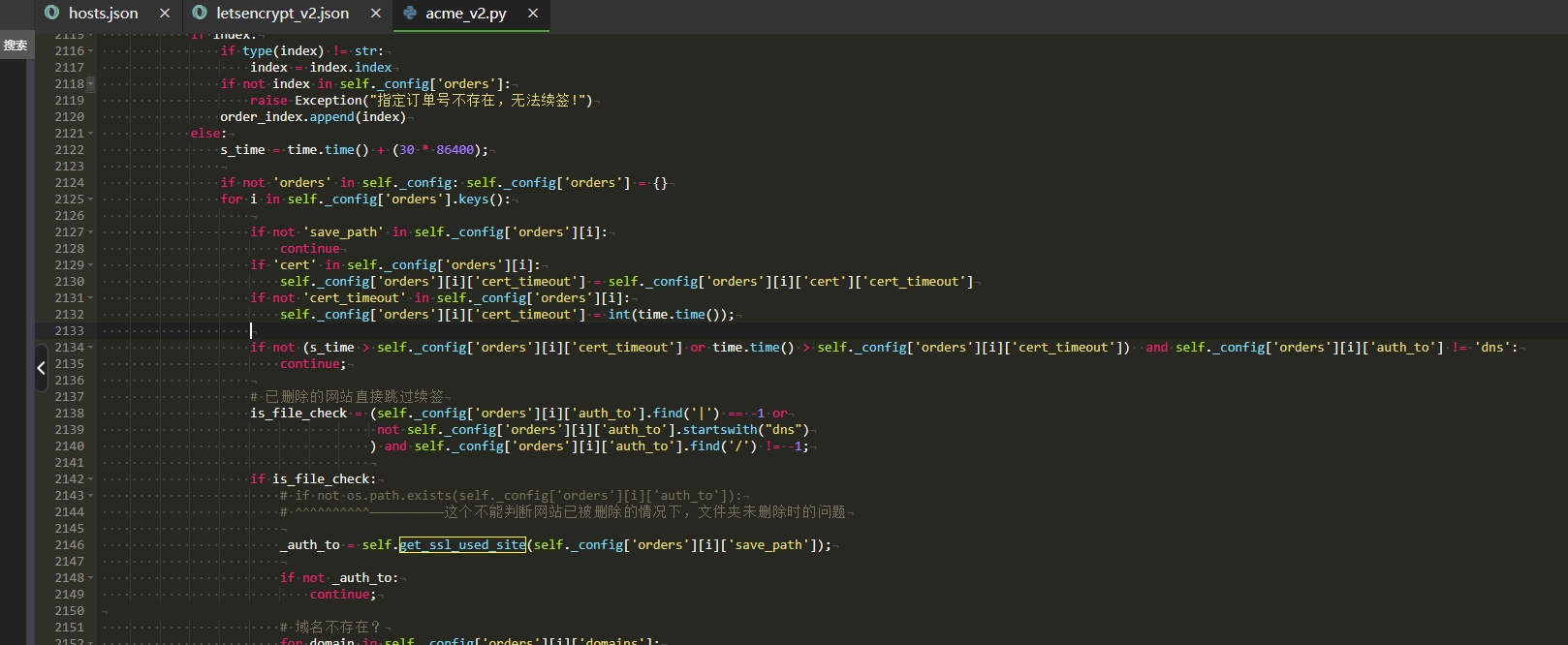Select the acme_v2.py tab
The height and width of the screenshot is (645, 1568).
[465, 14]
